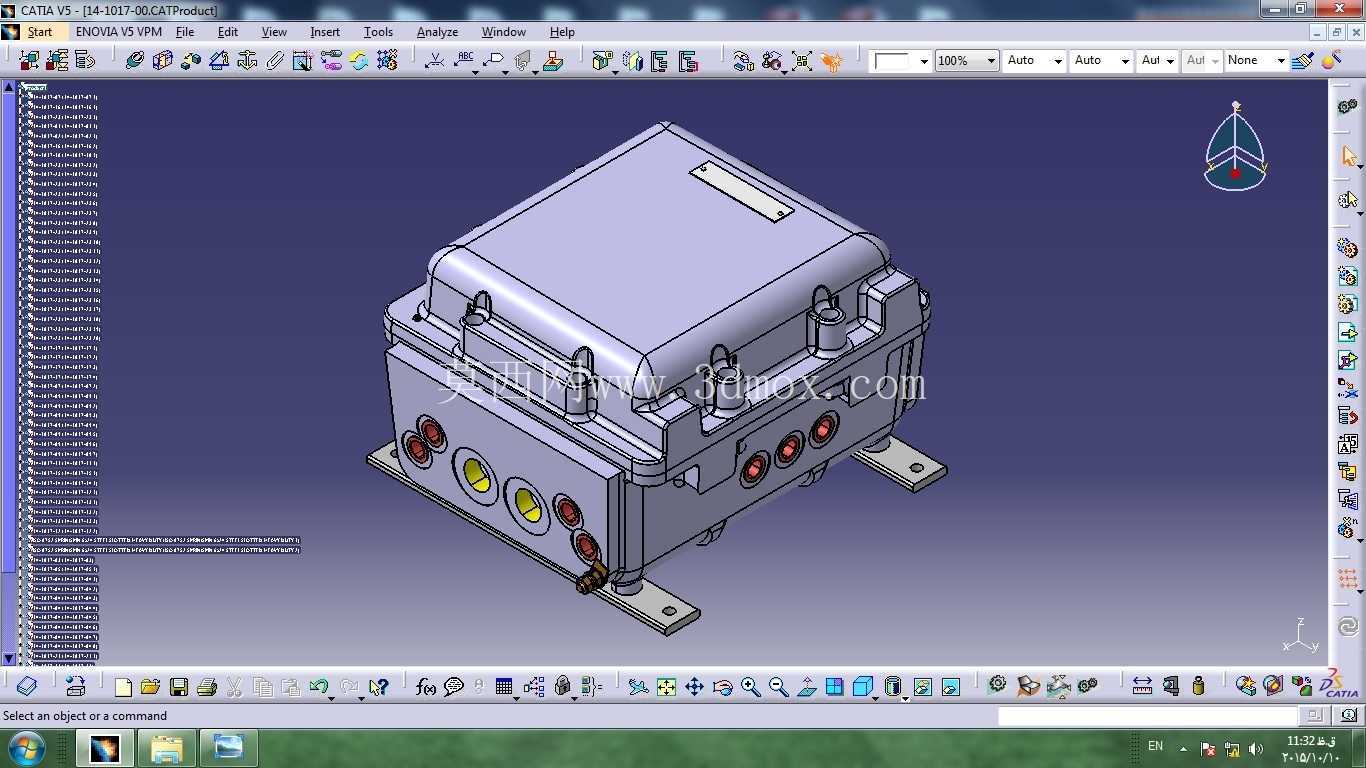This screenshot has height=768, width=1366.
Task: Click the EN language indicator in tray
Action: click(x=1155, y=747)
